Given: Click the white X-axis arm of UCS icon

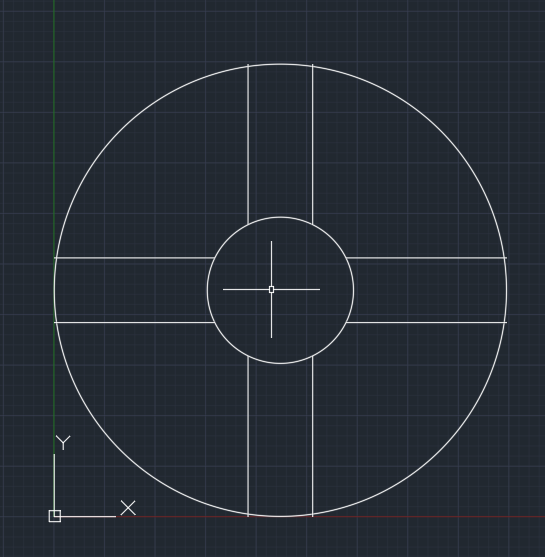Looking at the screenshot, I should coord(88,517).
